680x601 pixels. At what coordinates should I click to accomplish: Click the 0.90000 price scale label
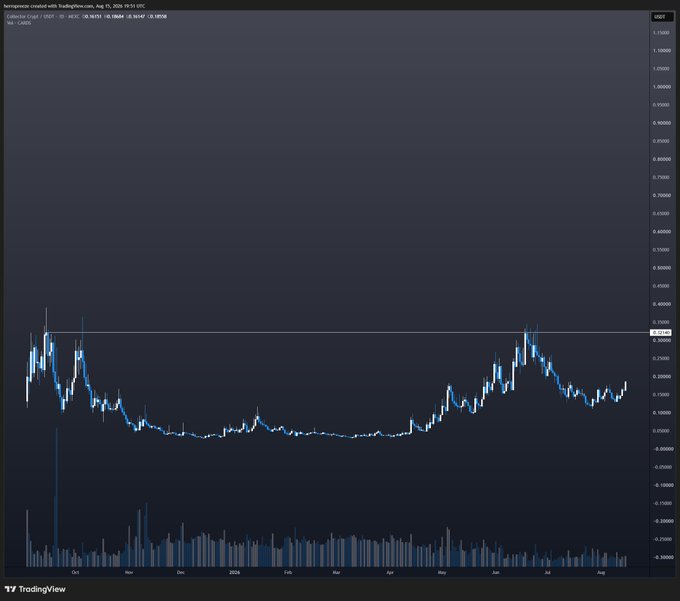pyautogui.click(x=661, y=123)
